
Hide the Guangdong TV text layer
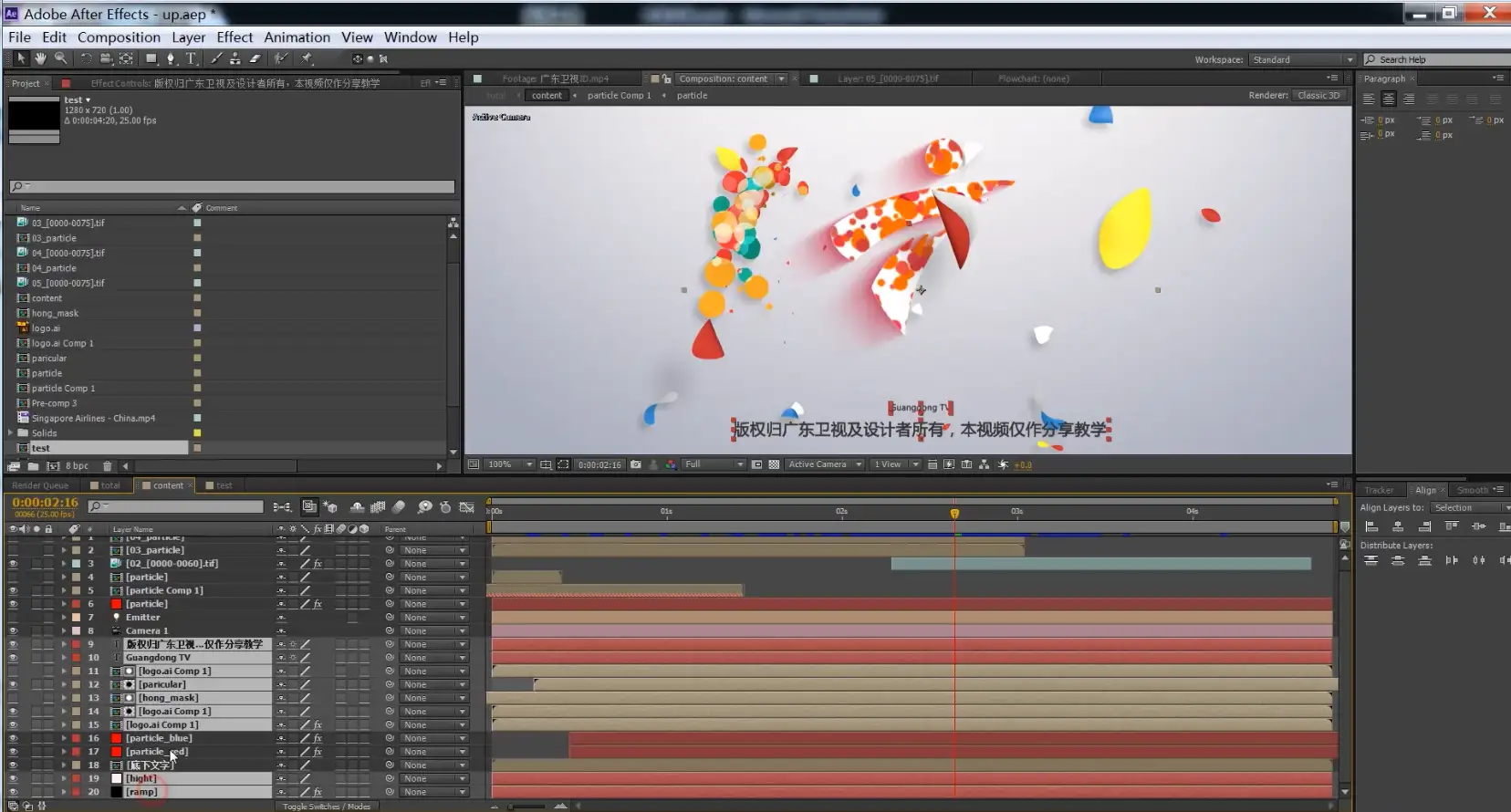pyautogui.click(x=13, y=658)
